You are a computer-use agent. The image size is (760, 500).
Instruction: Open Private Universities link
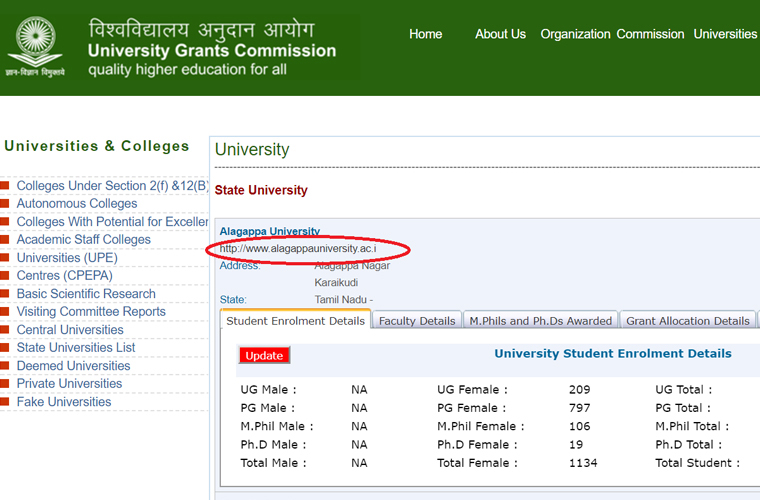(x=69, y=383)
